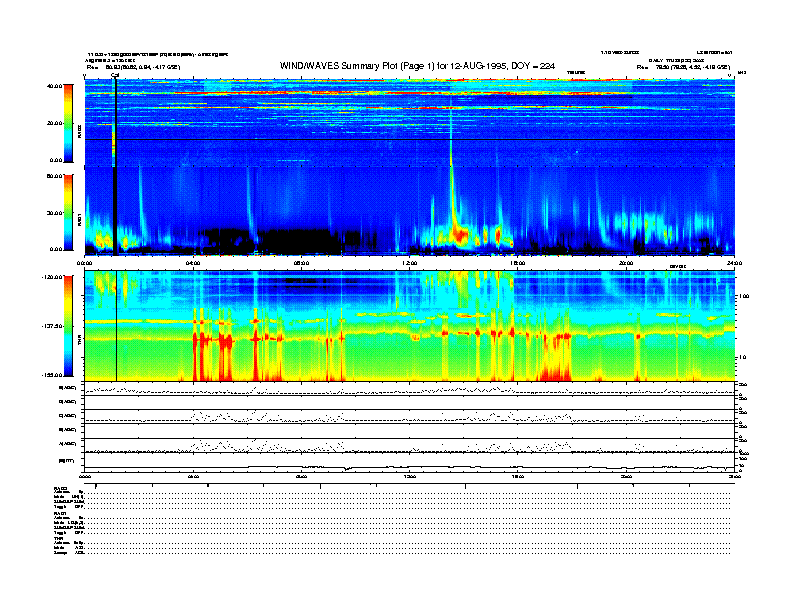
Task: Click the TNR heading in the bottom status block
Action: 58,538
